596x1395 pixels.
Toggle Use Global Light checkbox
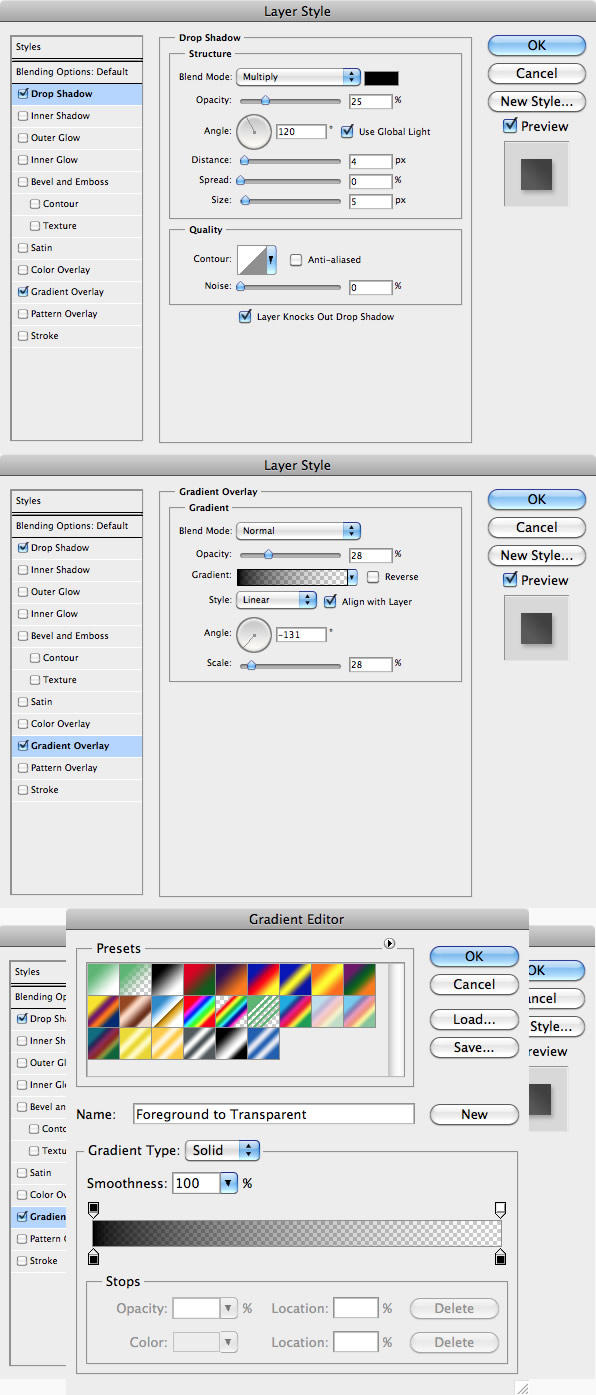347,131
